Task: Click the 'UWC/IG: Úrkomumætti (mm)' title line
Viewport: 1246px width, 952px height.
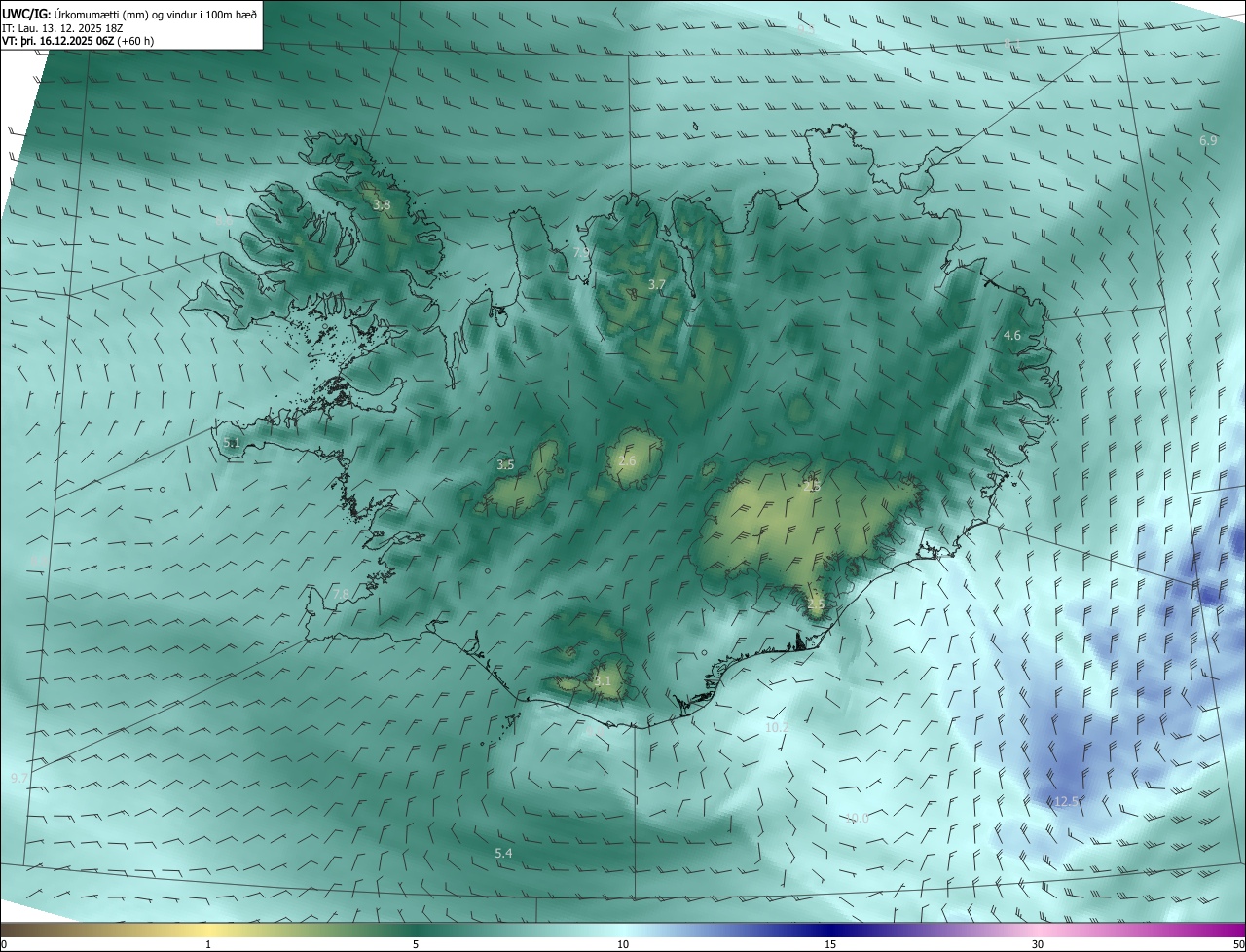Action: click(x=129, y=14)
